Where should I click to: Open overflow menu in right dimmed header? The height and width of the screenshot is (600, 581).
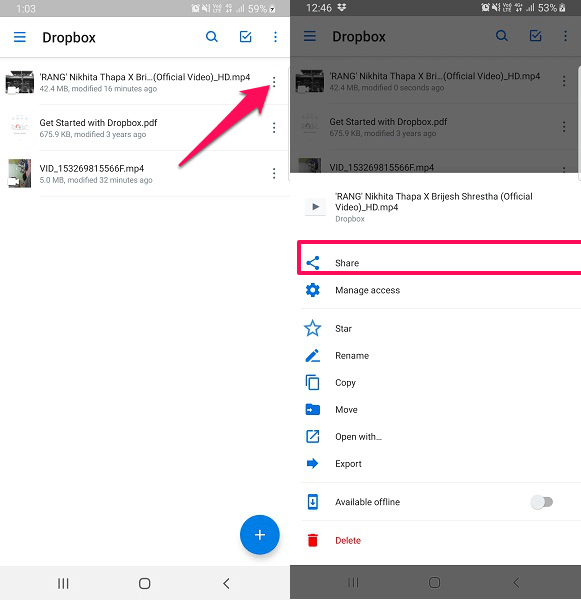tap(565, 36)
